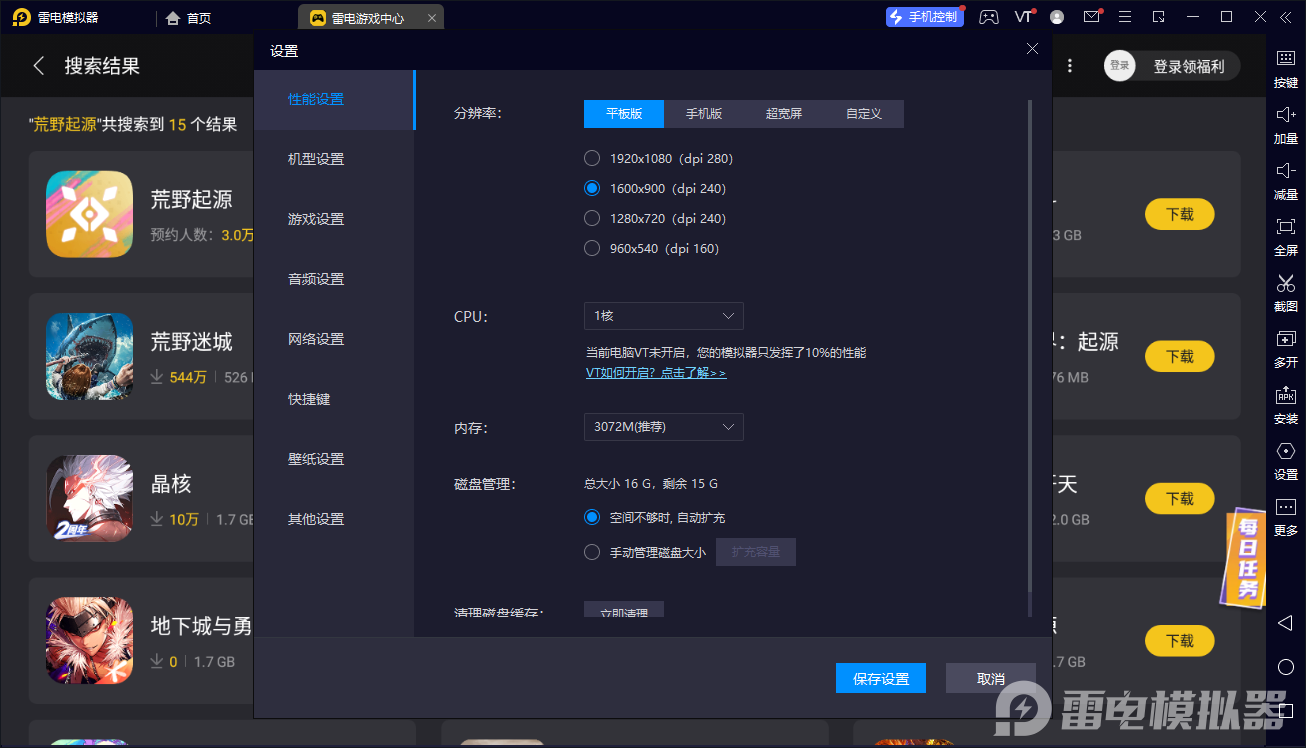Tap the Android home circle button
Screen dimensions: 1306x748
tap(1286, 667)
